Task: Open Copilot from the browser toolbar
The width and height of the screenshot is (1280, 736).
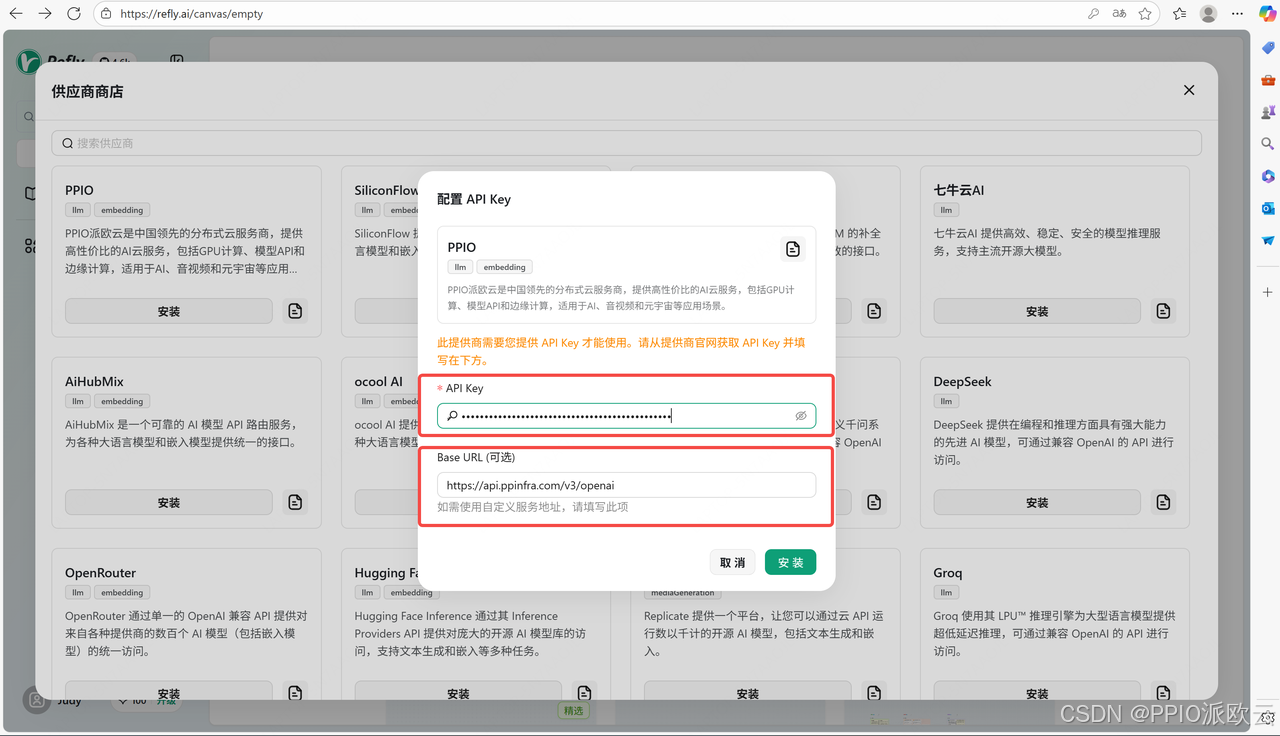Action: tap(1267, 14)
